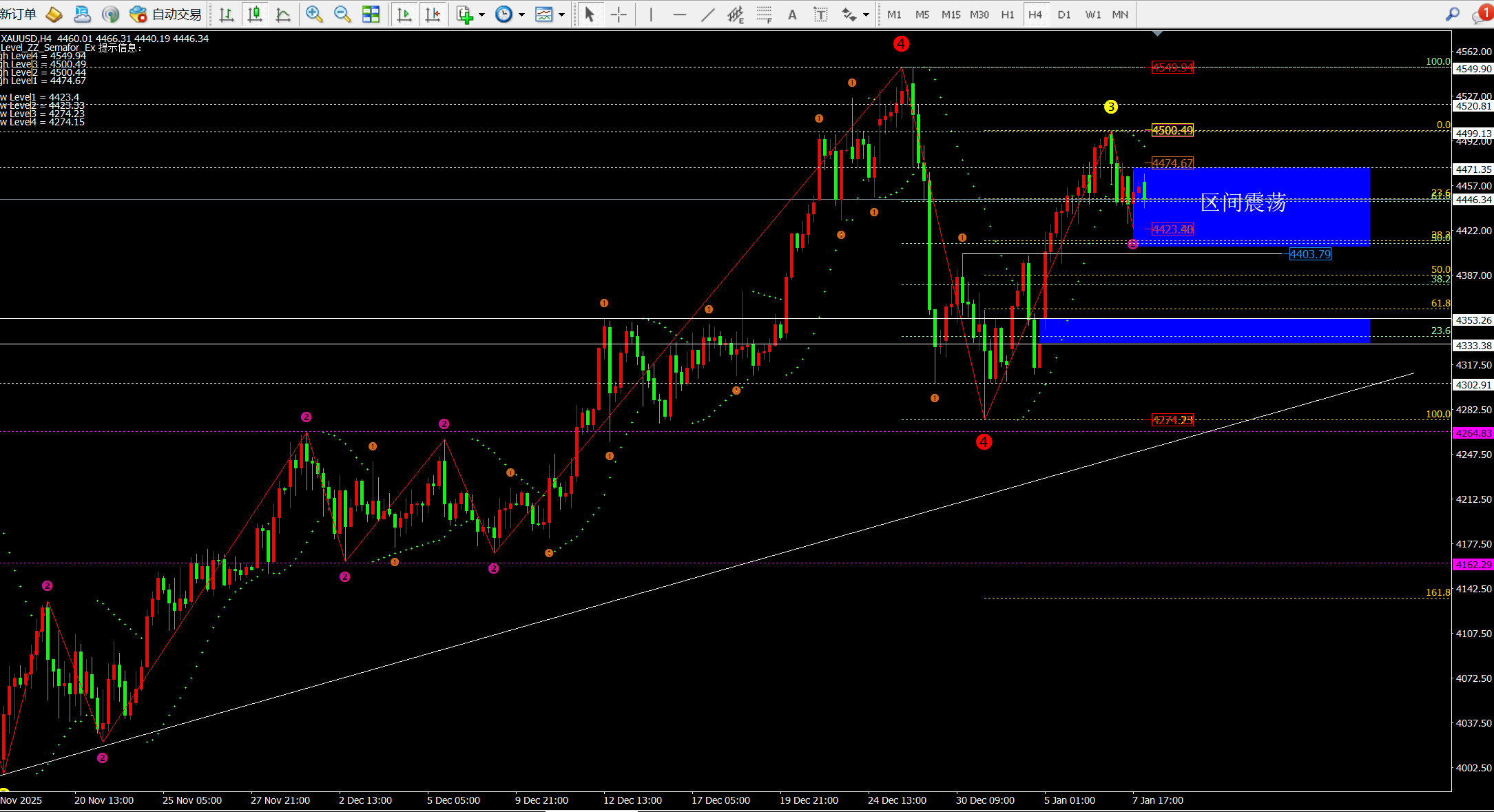This screenshot has height=812, width=1494.
Task: Toggle the chart shift button
Action: point(433,14)
